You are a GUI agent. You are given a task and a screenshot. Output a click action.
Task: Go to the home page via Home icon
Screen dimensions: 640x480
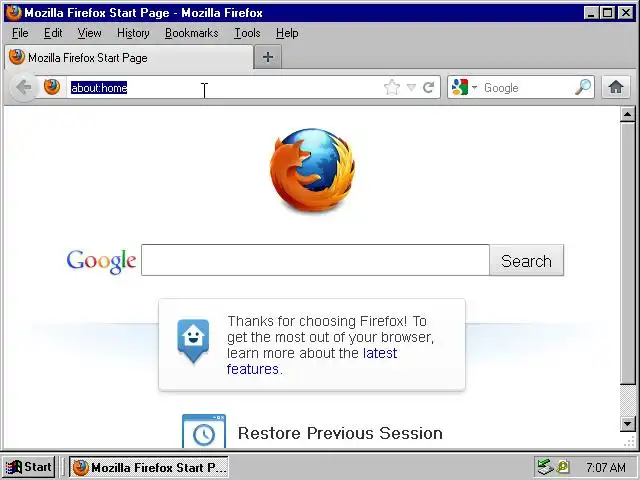[616, 87]
